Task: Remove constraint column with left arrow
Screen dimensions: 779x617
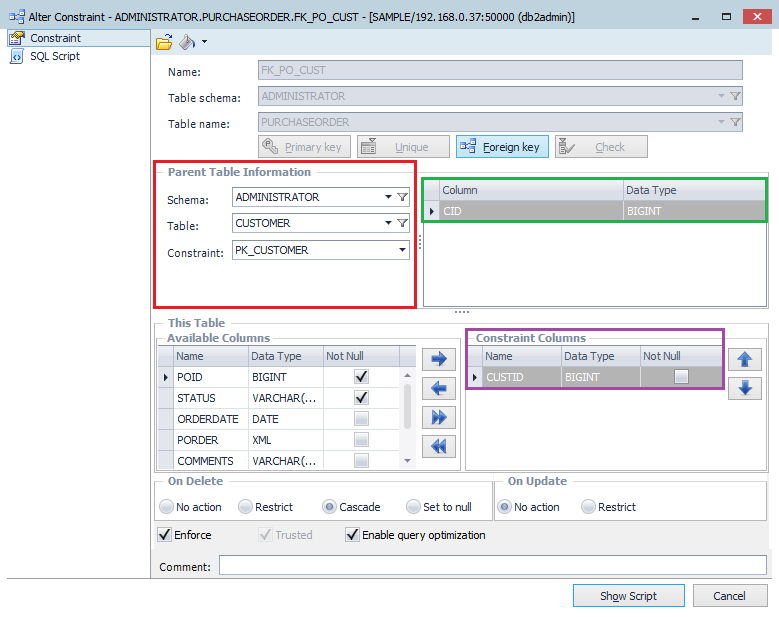Action: (x=438, y=389)
